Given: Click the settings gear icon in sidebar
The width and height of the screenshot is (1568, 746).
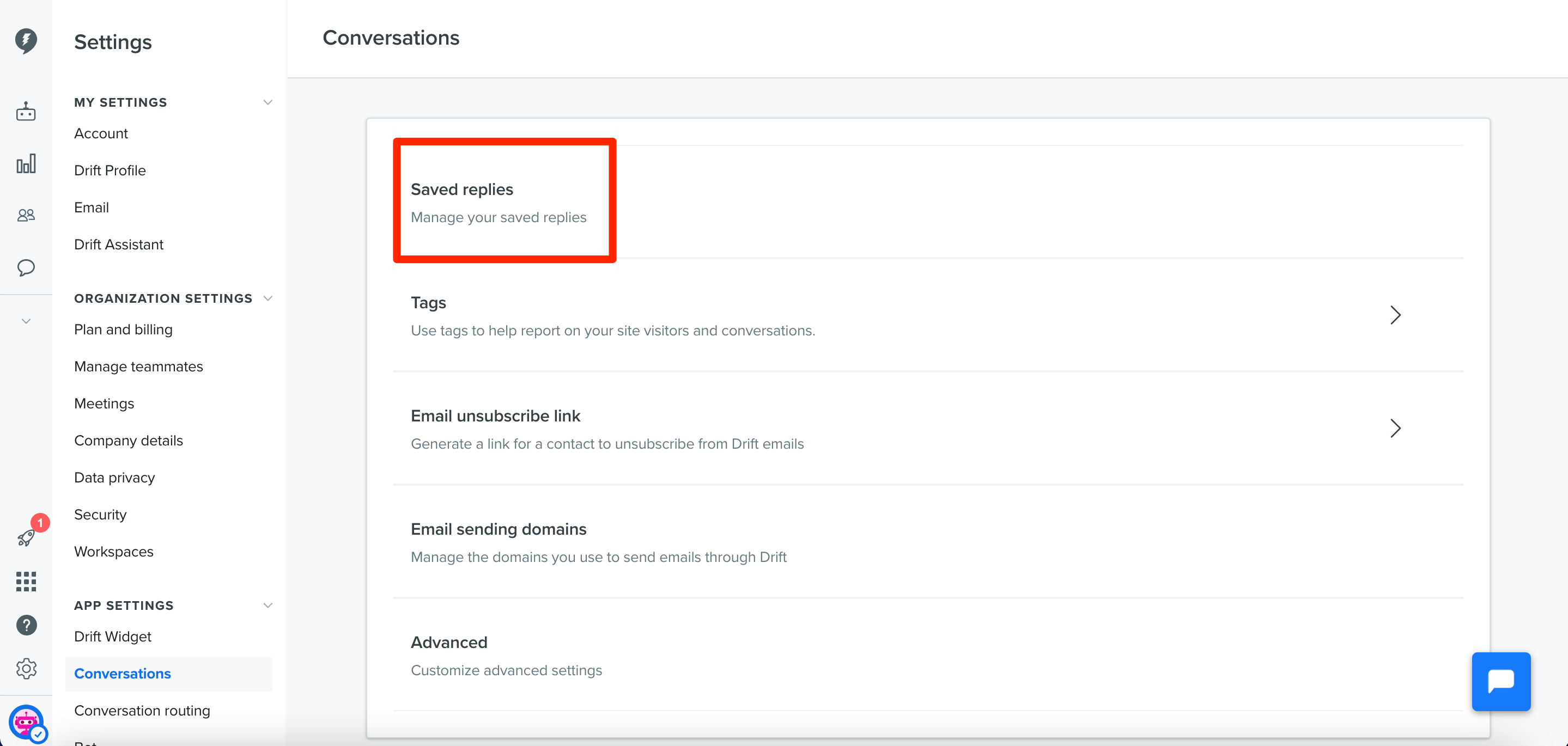Looking at the screenshot, I should [x=26, y=668].
